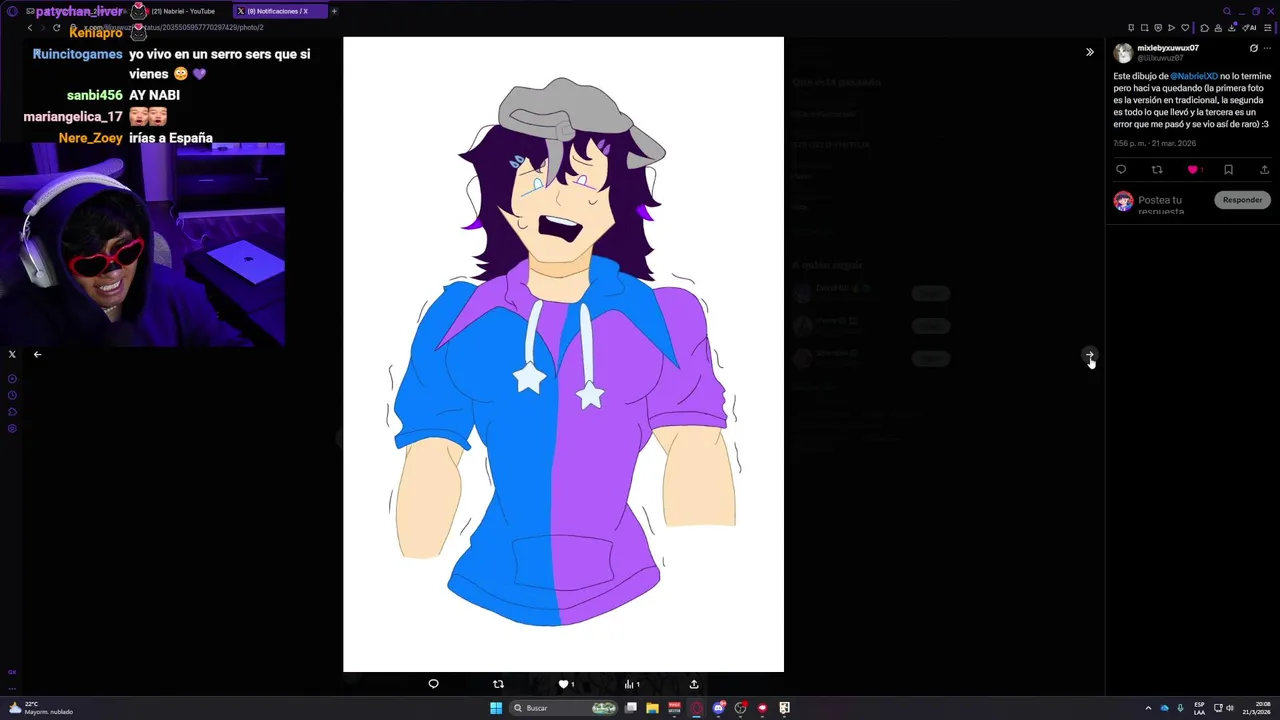This screenshot has height=720, width=1280.
Task: Click the Grok icon beside the post author
Action: point(1254,48)
